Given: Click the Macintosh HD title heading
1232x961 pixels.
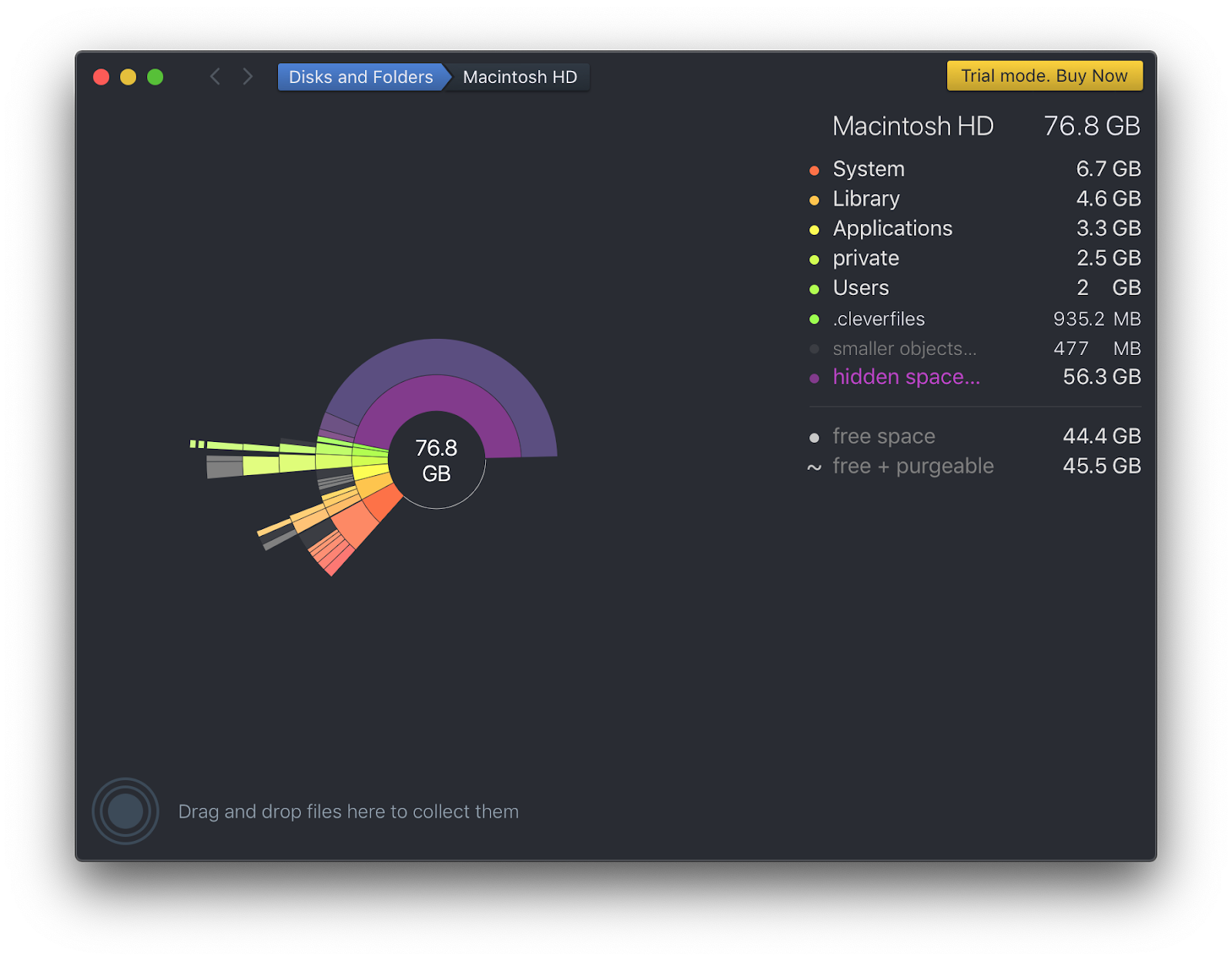Looking at the screenshot, I should [913, 126].
